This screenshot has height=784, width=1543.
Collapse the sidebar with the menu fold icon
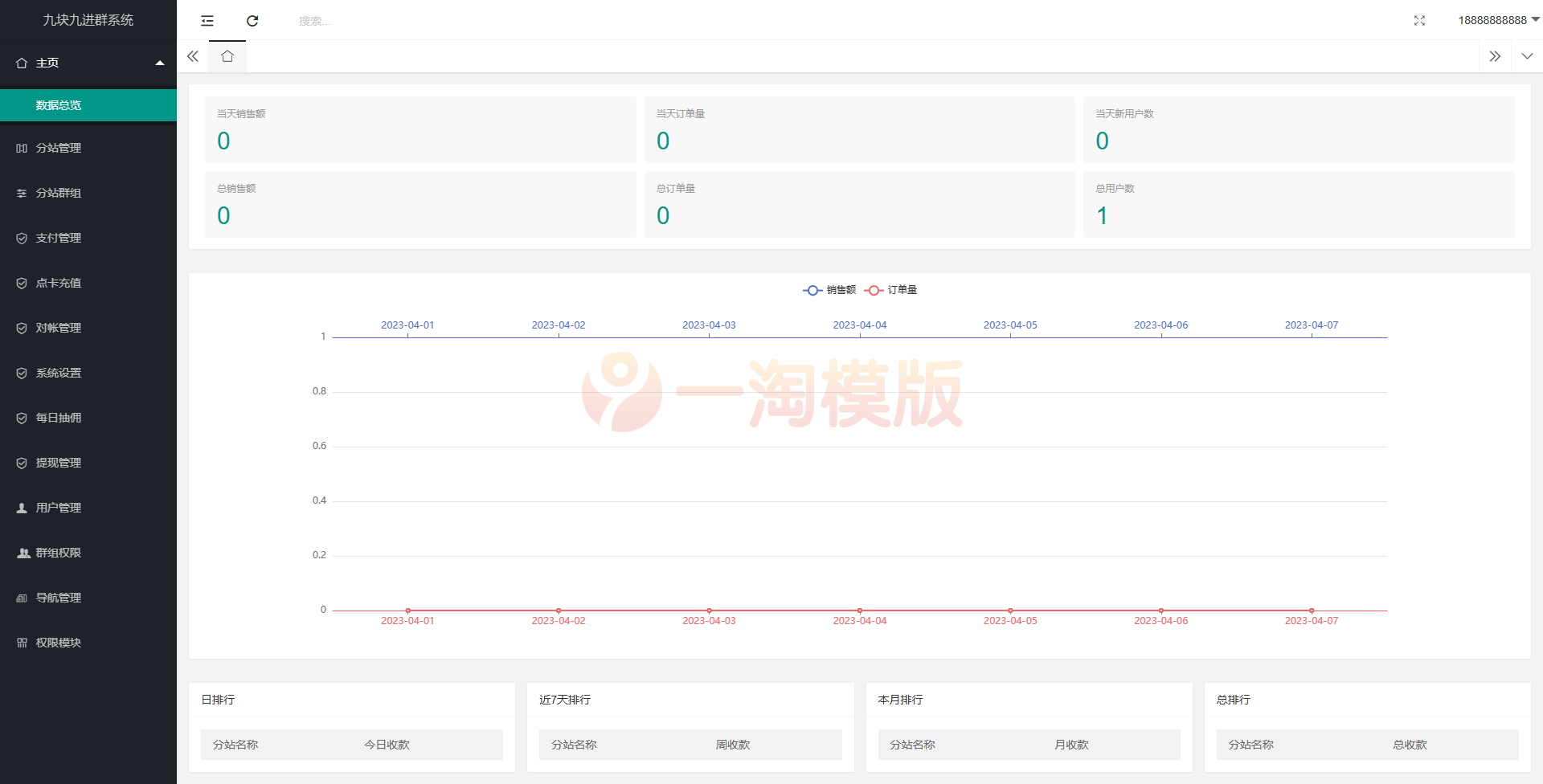point(207,21)
